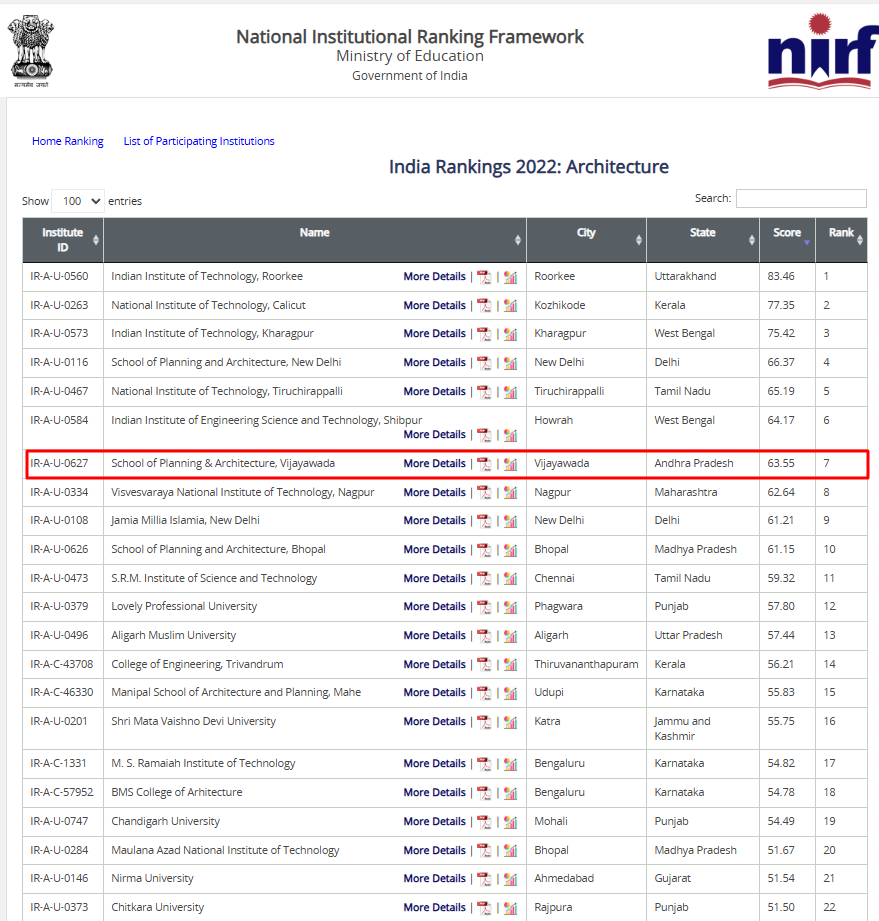879x921 pixels.
Task: Open PDF icon for College of Engineering, Trivandrum
Action: point(484,664)
